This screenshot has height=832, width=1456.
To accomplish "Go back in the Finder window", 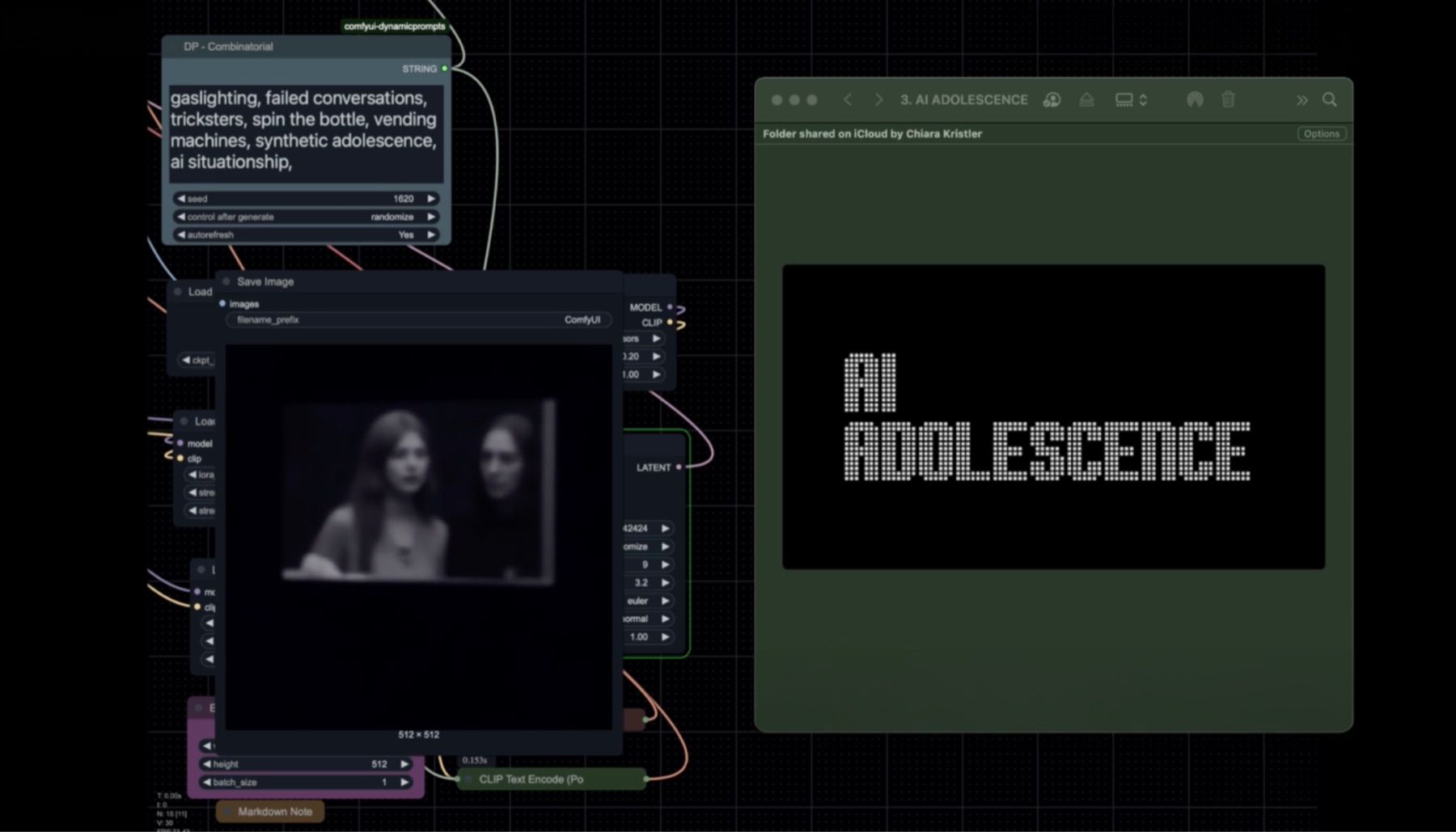I will 847,99.
